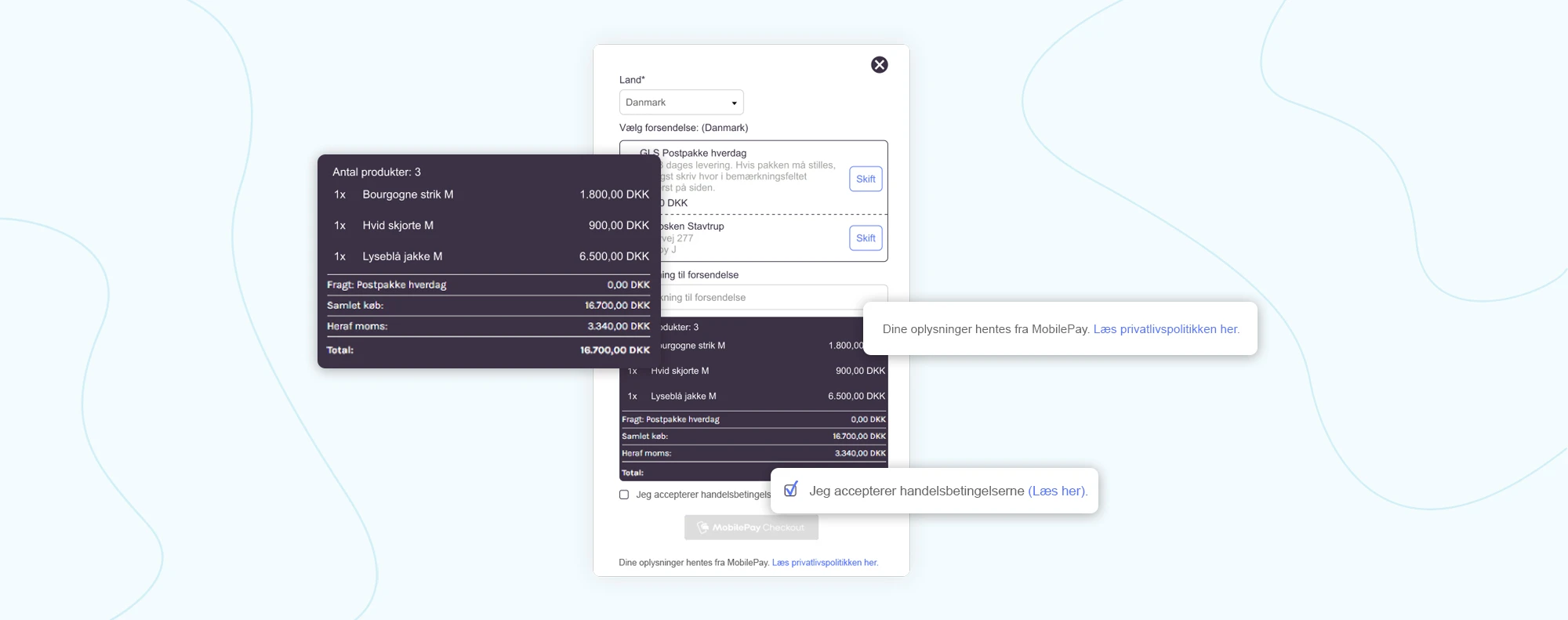Select Bourgogne strik M in the enlarged order summary
The image size is (1568, 620).
(x=408, y=194)
